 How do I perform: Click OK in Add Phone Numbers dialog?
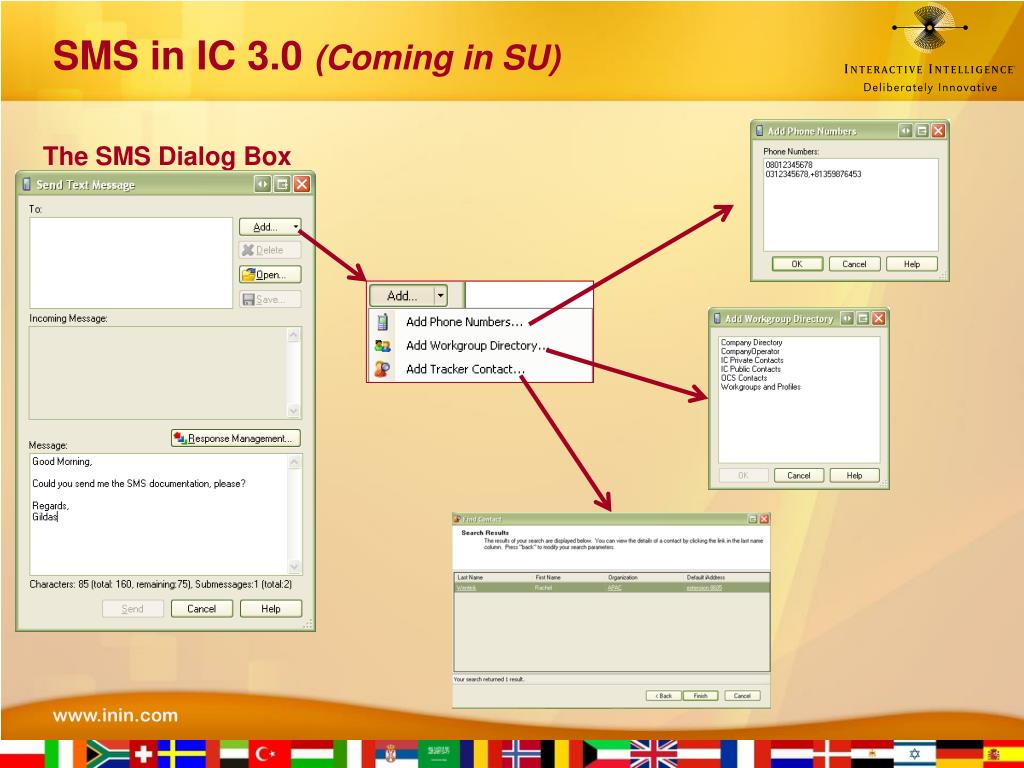pyautogui.click(x=797, y=264)
